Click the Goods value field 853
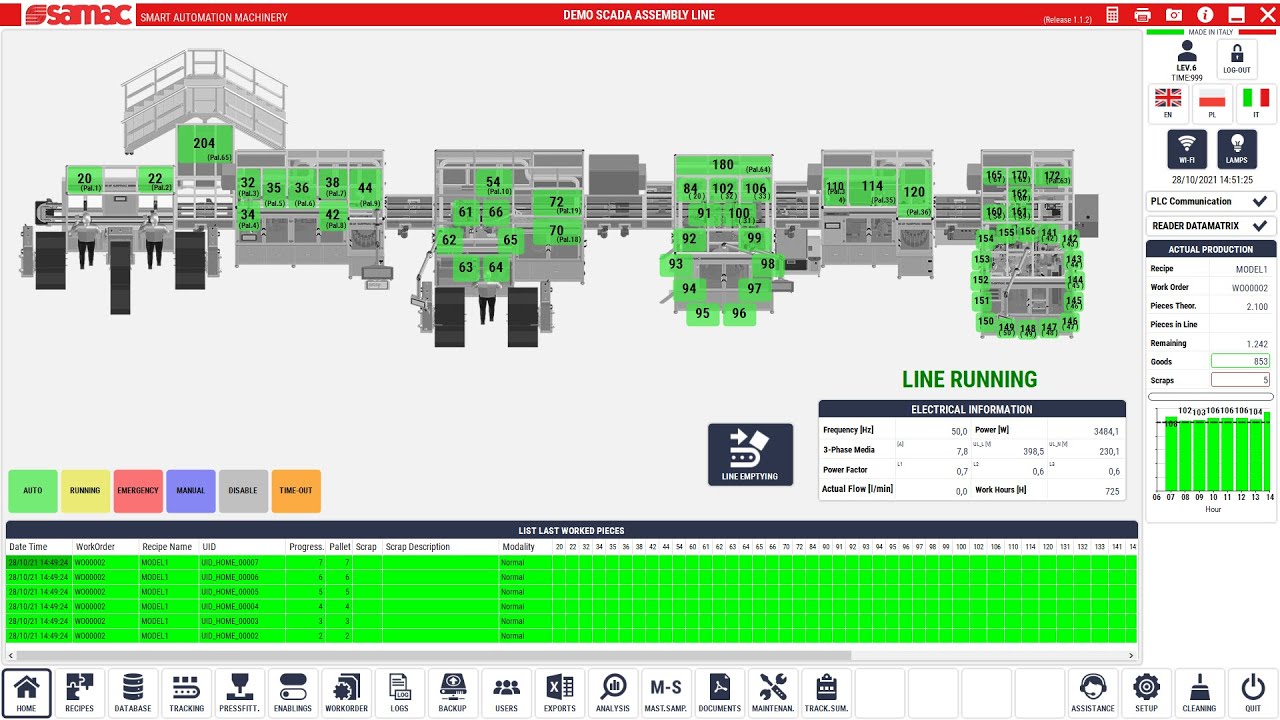The width and height of the screenshot is (1280, 720). click(1240, 361)
